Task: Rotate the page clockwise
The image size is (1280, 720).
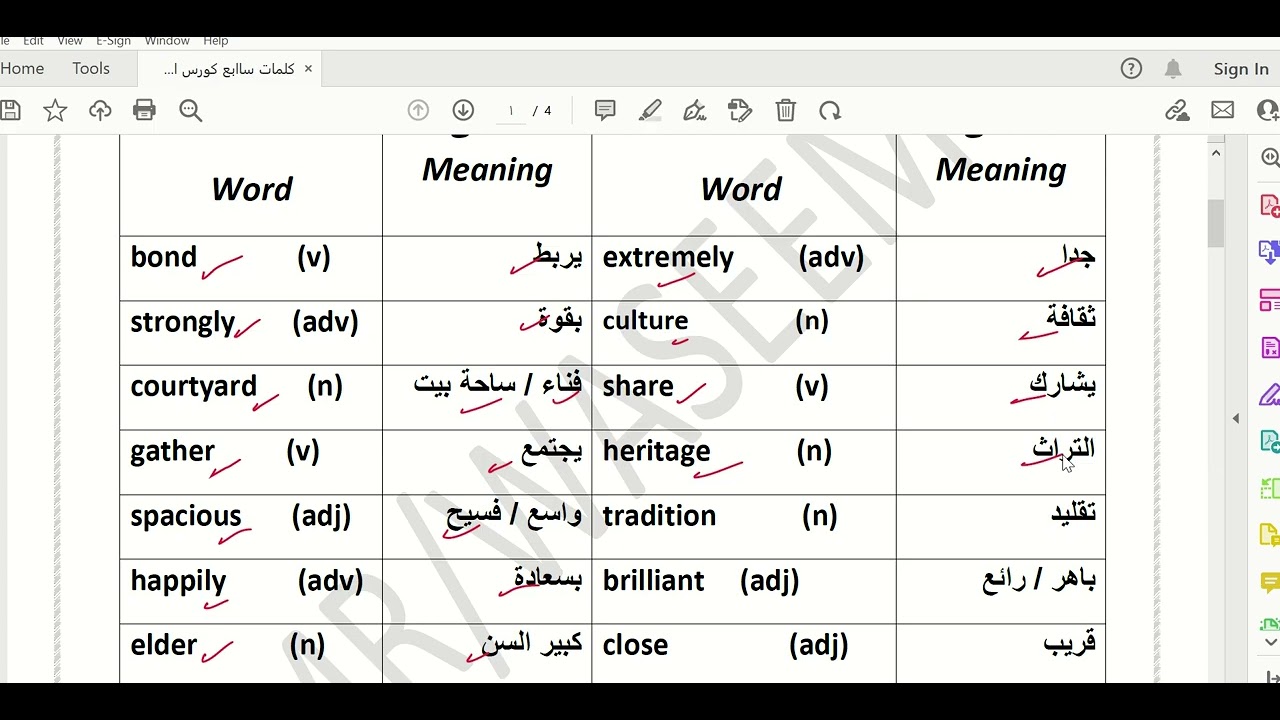Action: pyautogui.click(x=830, y=111)
